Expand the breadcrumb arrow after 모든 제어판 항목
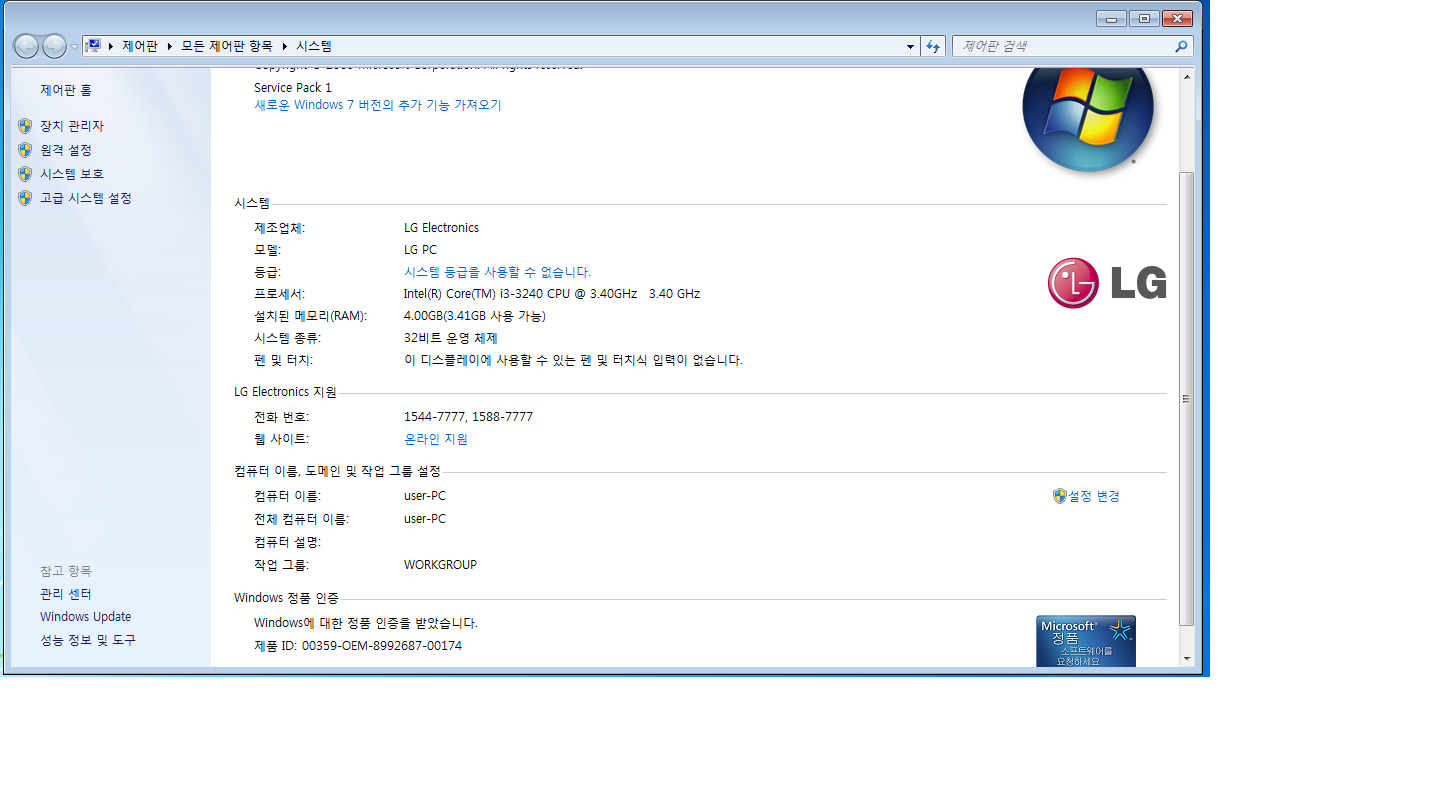 pyautogui.click(x=284, y=46)
